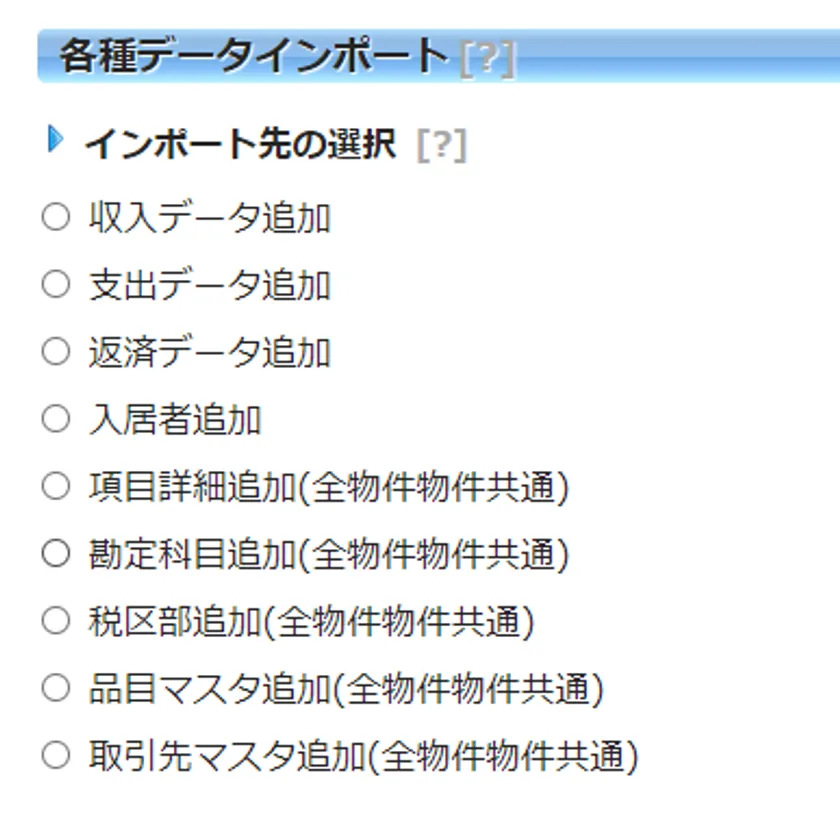Click the 支出データ追加 label text

[x=209, y=286]
